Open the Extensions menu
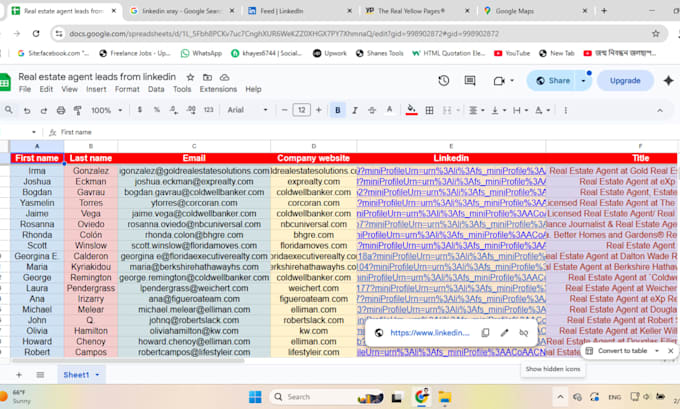 [x=218, y=89]
